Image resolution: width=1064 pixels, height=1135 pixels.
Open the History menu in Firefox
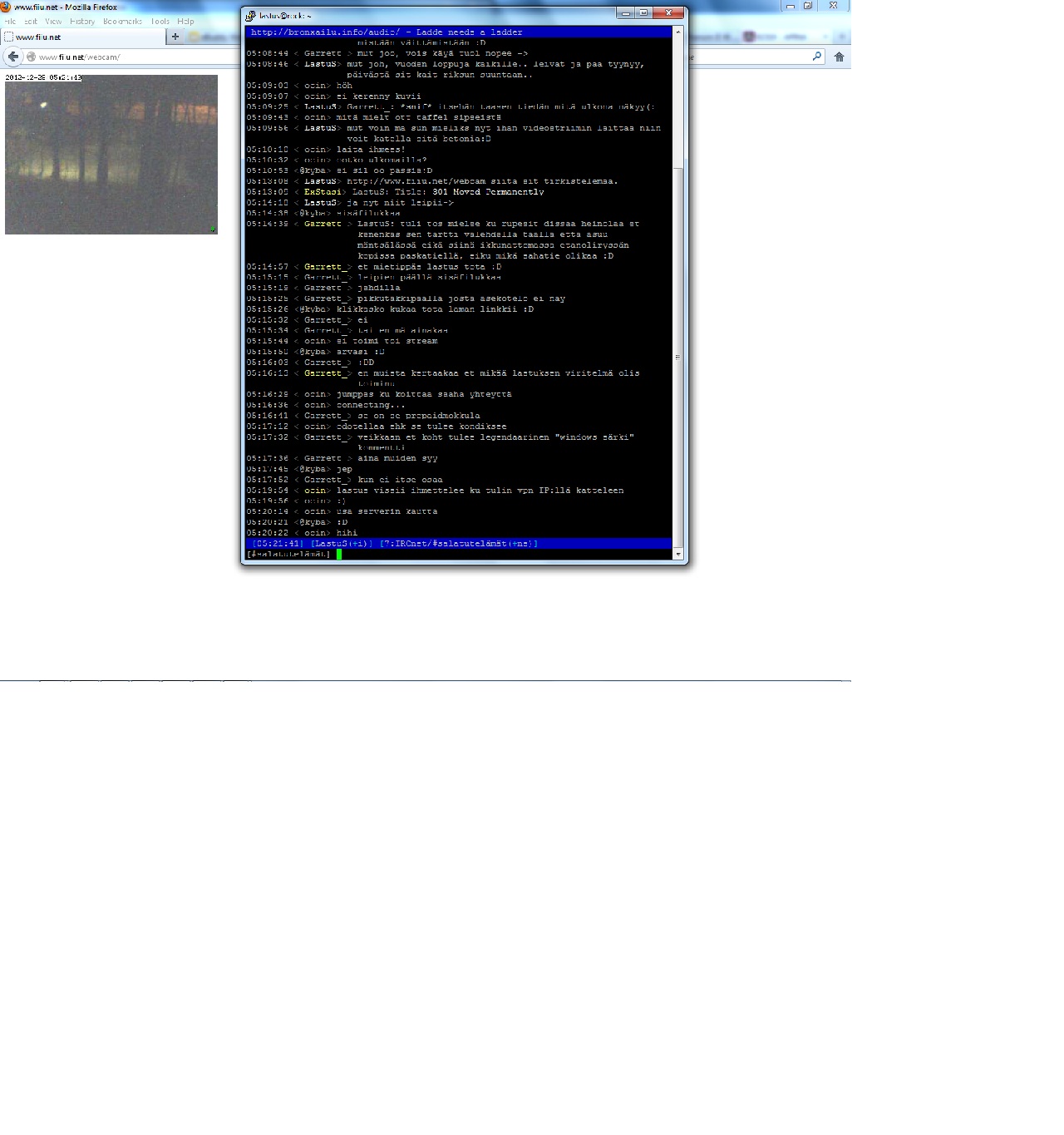(82, 22)
